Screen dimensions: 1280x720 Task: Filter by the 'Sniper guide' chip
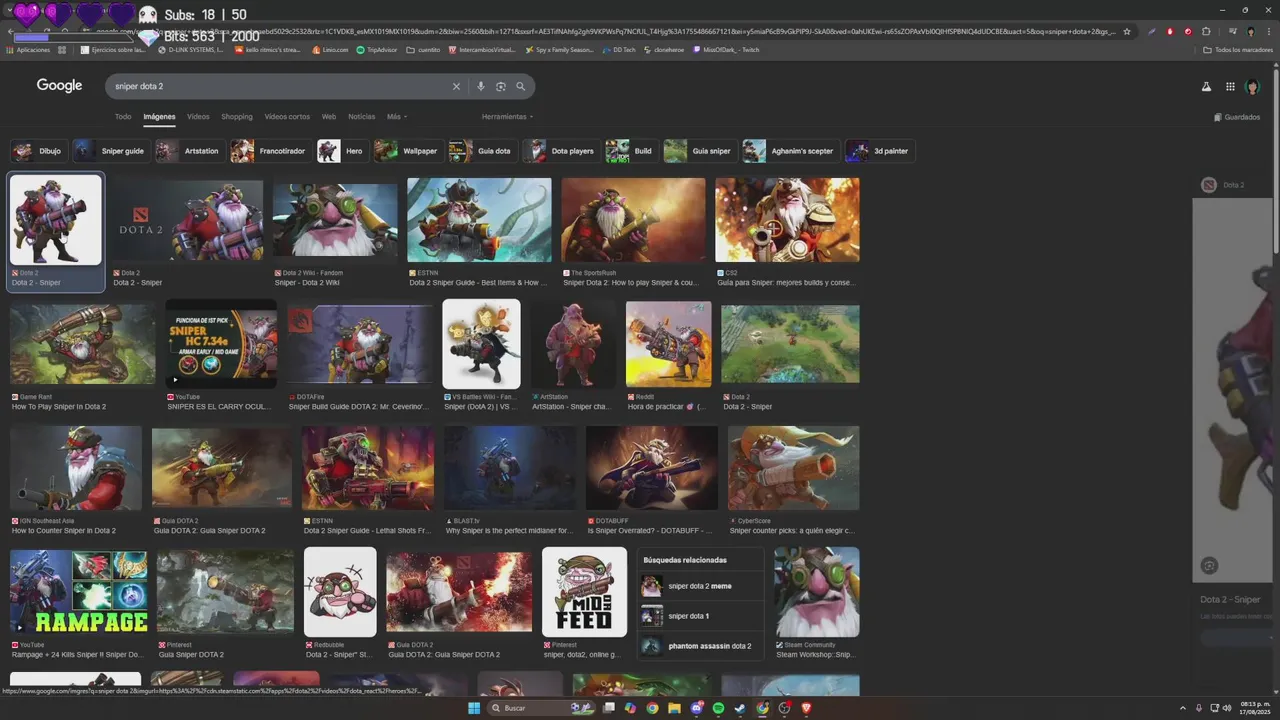[x=111, y=151]
